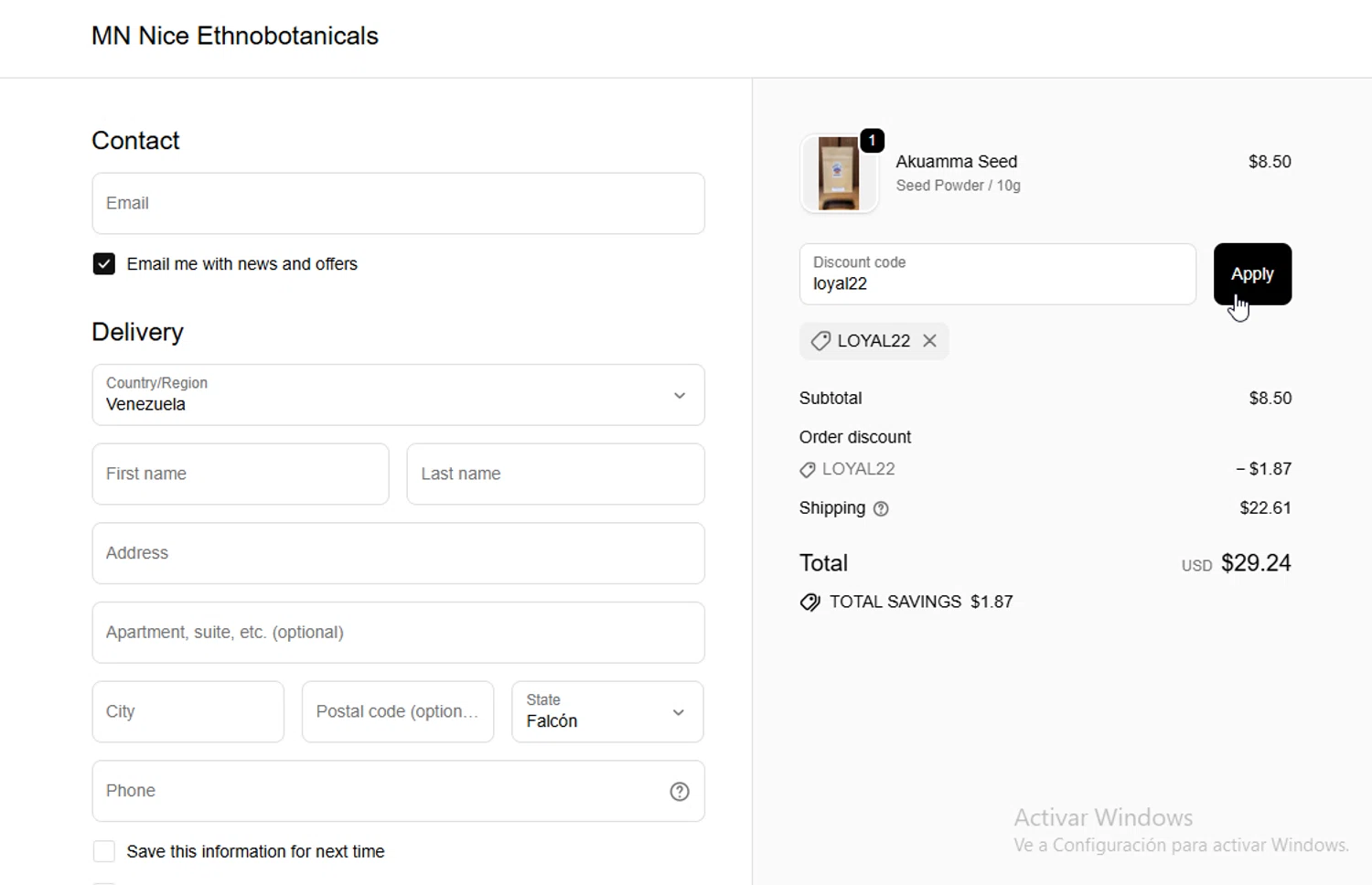The width and height of the screenshot is (1372, 885).
Task: Click the LOYAL22 tag icon in chip
Action: pyautogui.click(x=820, y=341)
